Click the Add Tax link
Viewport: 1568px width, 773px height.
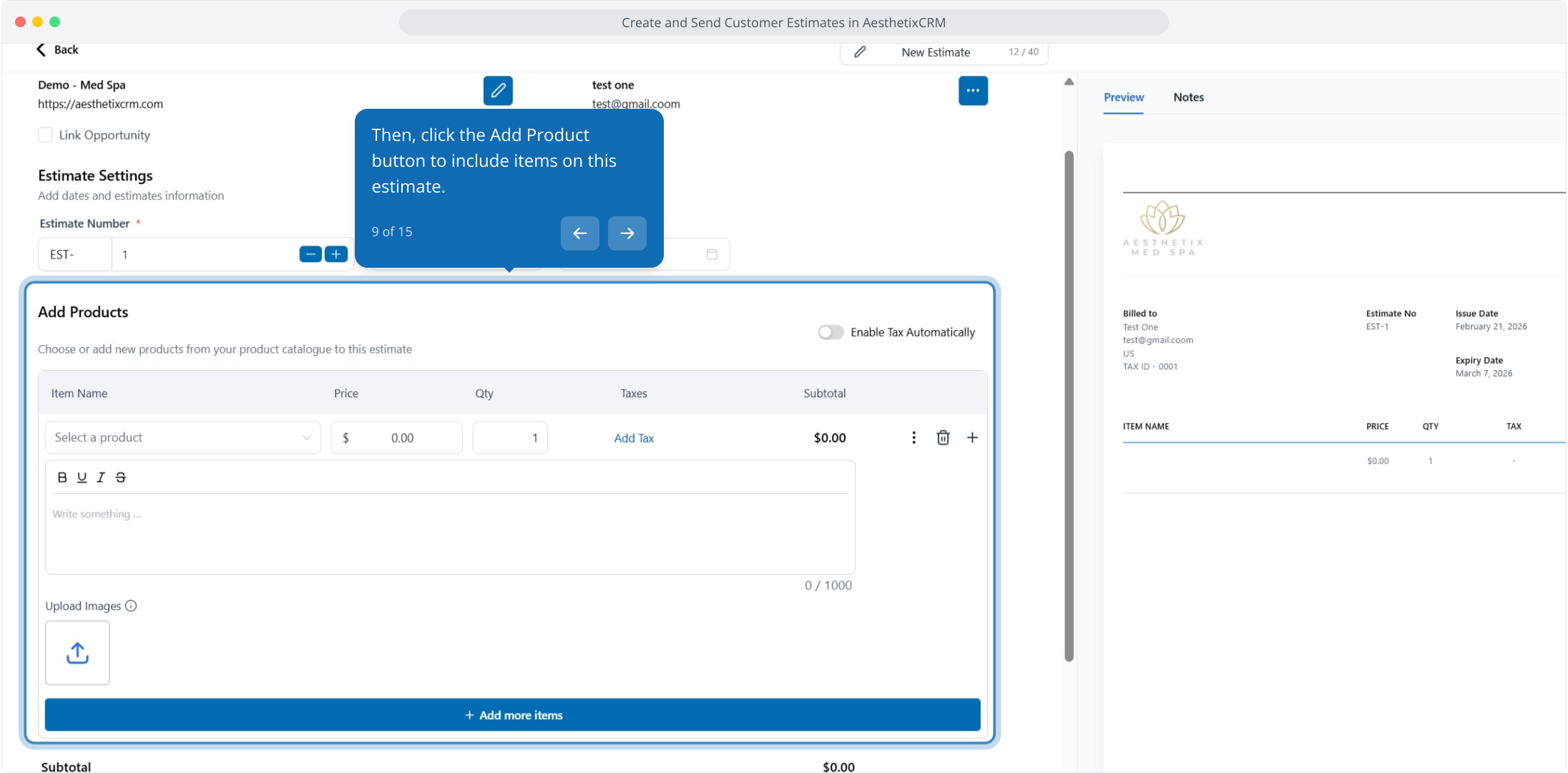[x=634, y=438]
